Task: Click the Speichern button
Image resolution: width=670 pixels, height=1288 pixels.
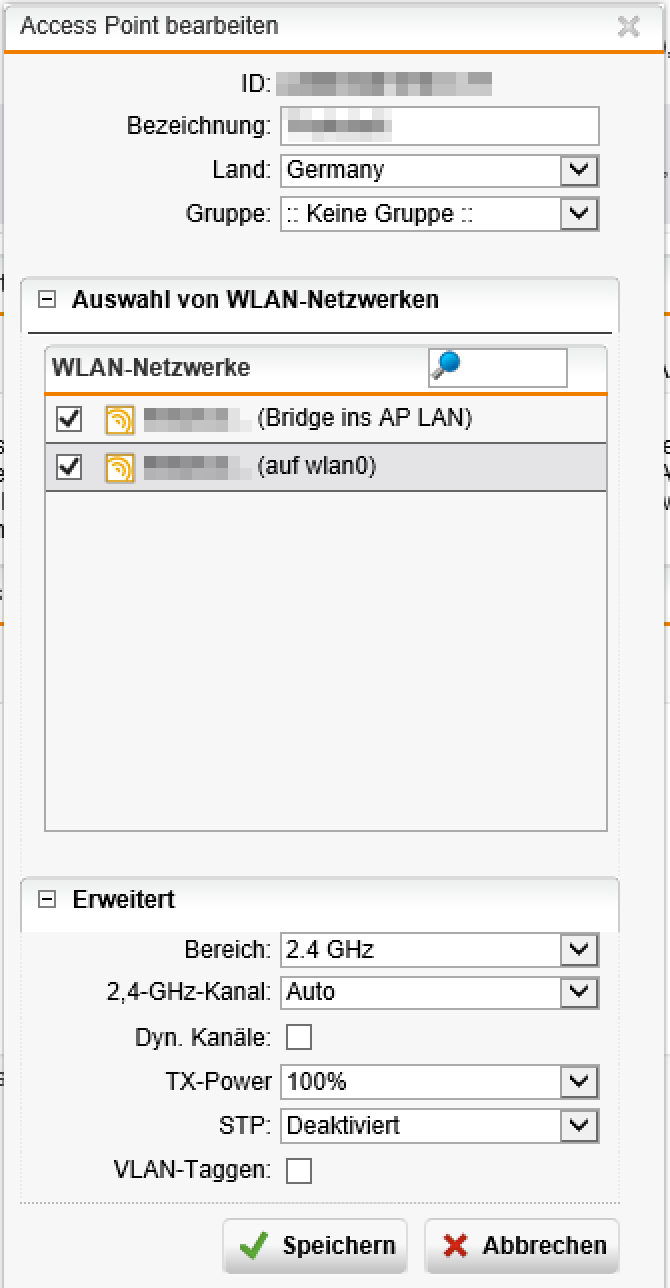Action: pyautogui.click(x=315, y=1245)
